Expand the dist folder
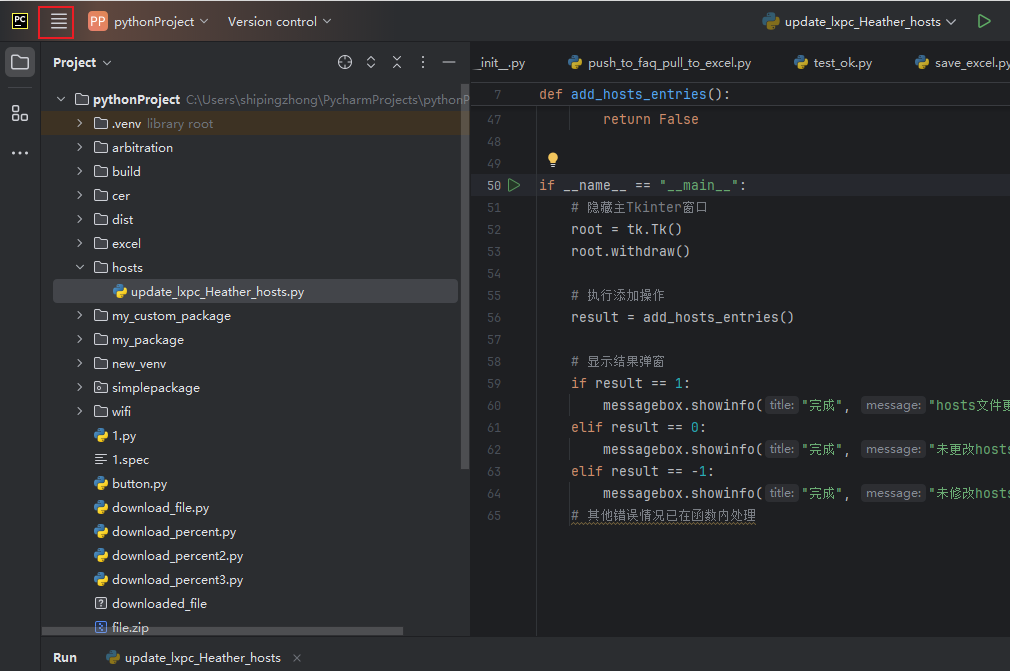 tap(80, 219)
